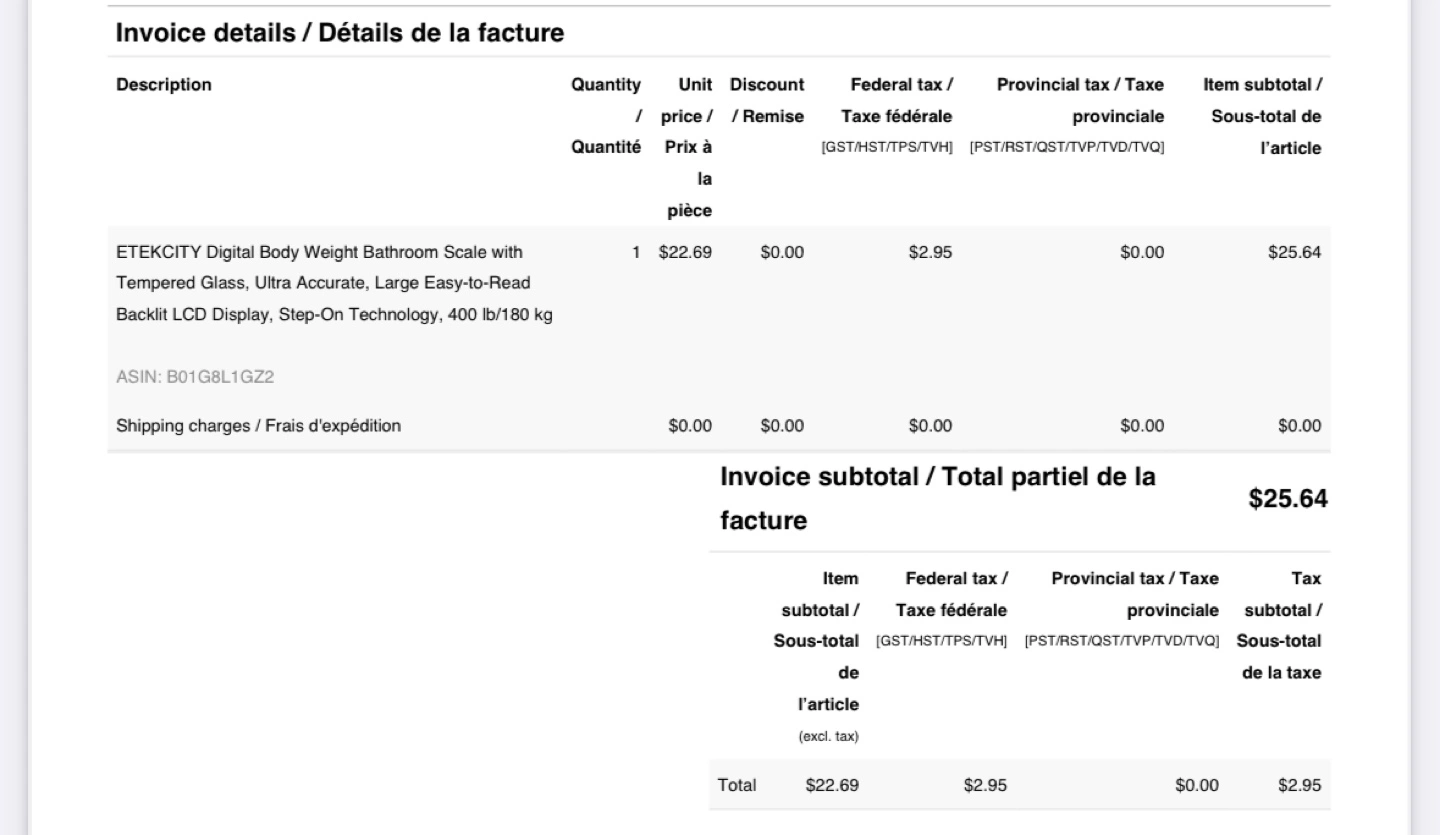Click the Quantity column header

[x=605, y=117]
